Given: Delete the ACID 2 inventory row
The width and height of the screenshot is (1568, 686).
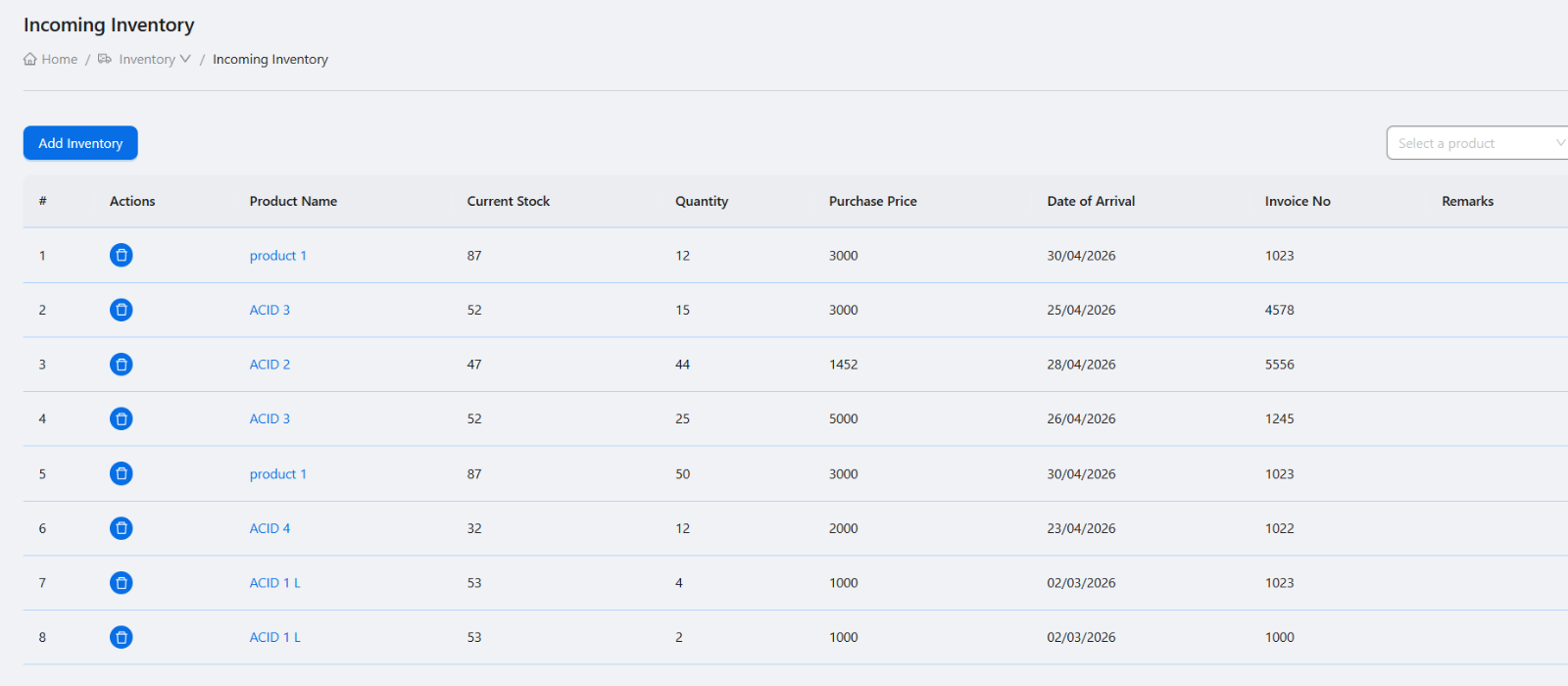Looking at the screenshot, I should click(122, 365).
